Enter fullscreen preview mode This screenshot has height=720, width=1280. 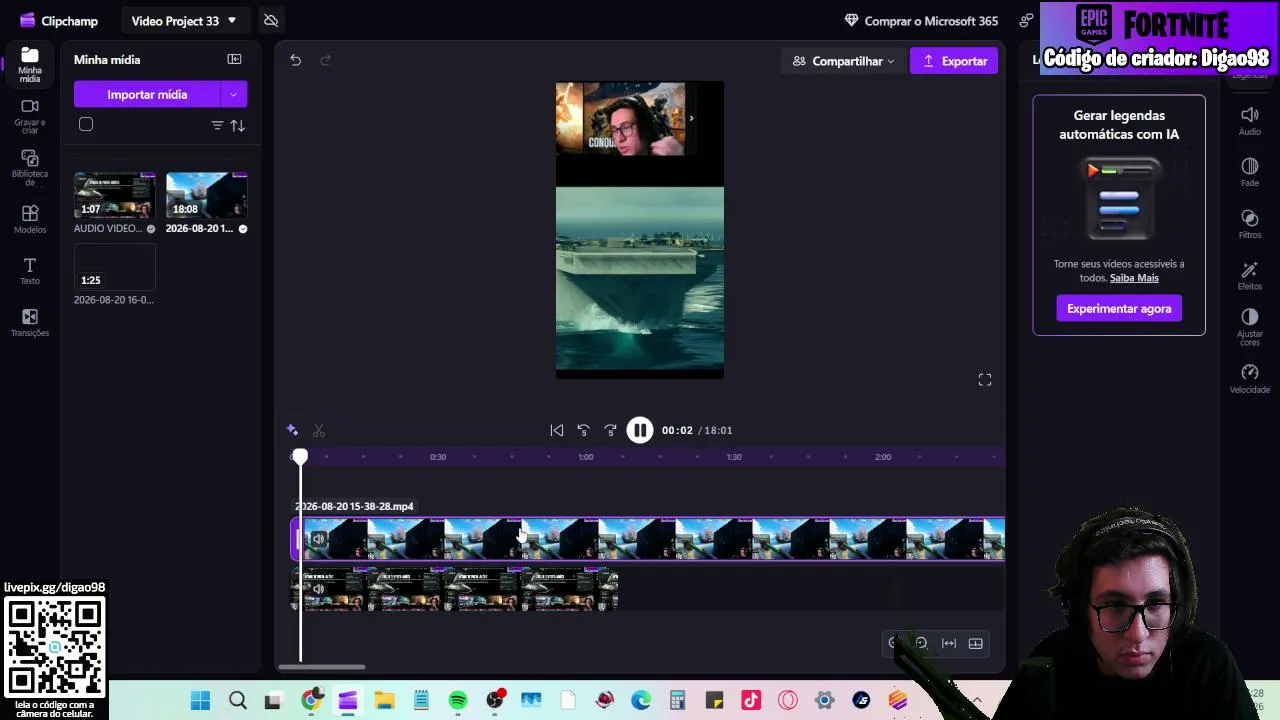[x=985, y=380]
